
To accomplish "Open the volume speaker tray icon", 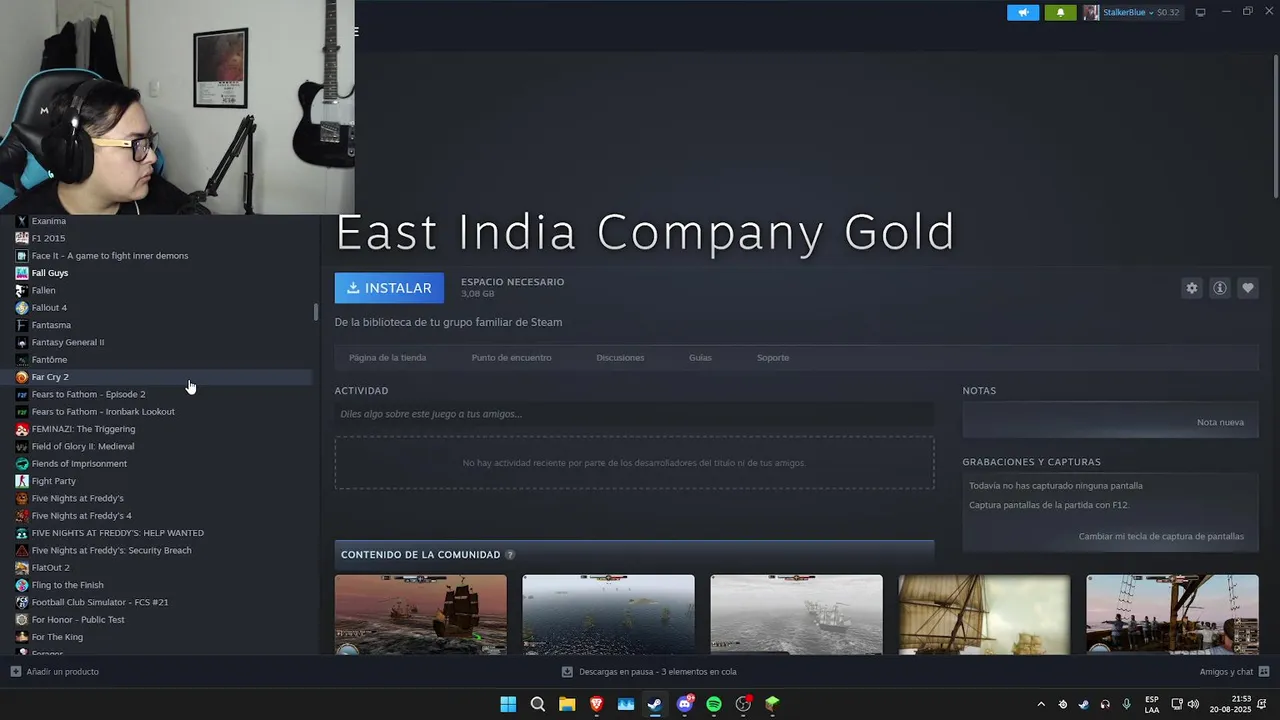I will point(1193,704).
